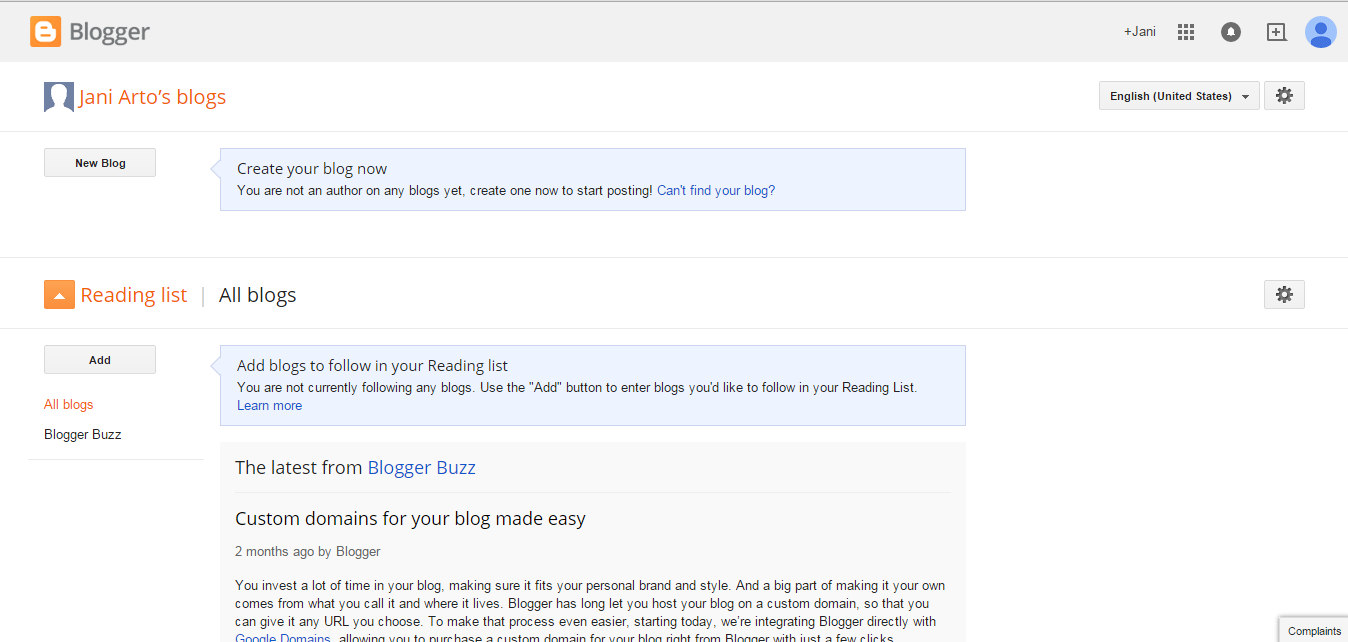The image size is (1348, 642).
Task: Open the Learn more link
Action: [x=269, y=406]
